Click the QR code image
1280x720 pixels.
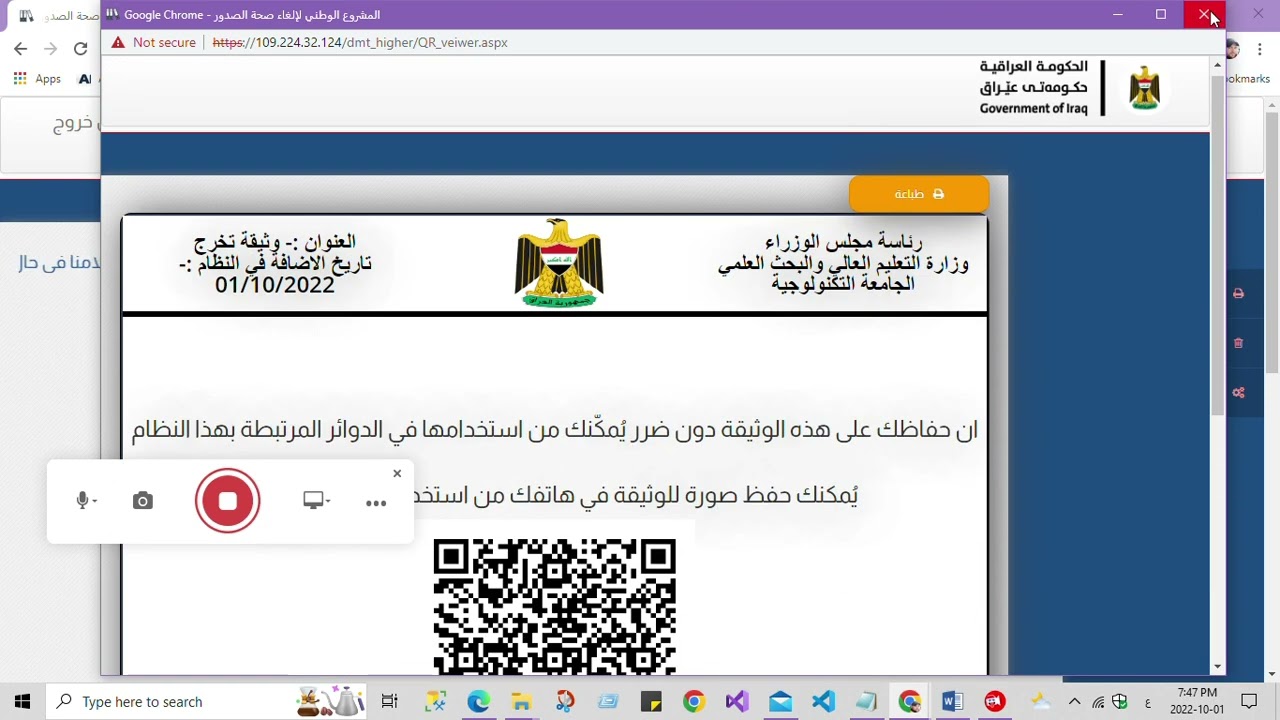555,606
